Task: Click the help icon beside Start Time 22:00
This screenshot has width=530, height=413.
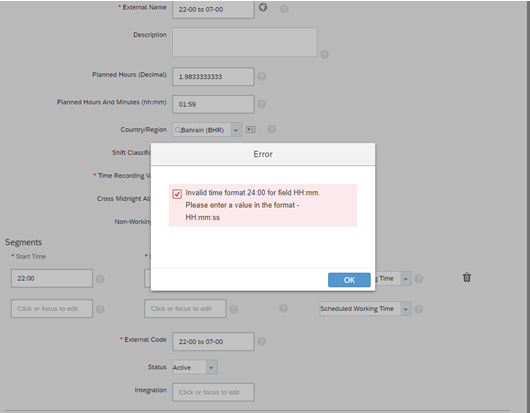Action: coord(100,279)
